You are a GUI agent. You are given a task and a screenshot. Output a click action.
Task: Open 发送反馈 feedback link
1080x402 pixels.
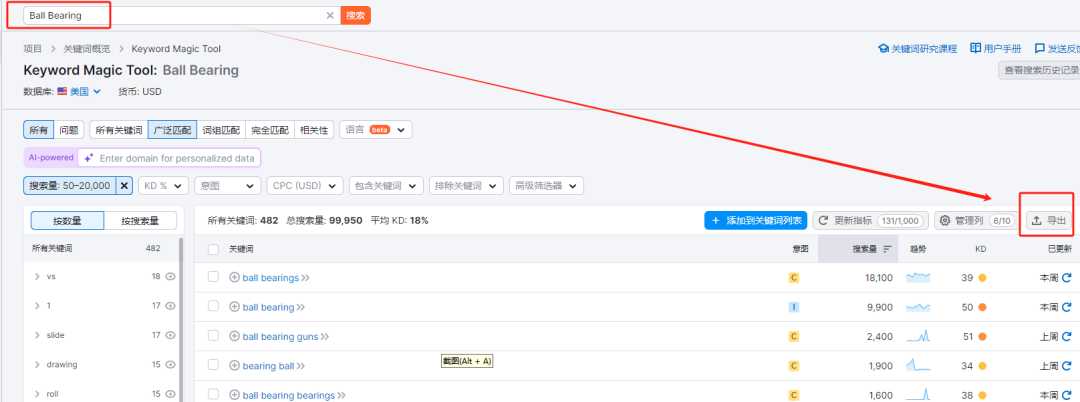pos(1058,49)
